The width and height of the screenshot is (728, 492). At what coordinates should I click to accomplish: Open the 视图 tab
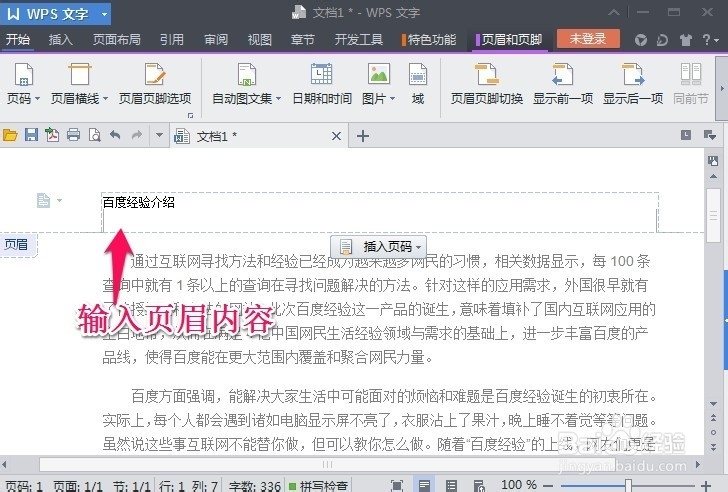(260, 39)
